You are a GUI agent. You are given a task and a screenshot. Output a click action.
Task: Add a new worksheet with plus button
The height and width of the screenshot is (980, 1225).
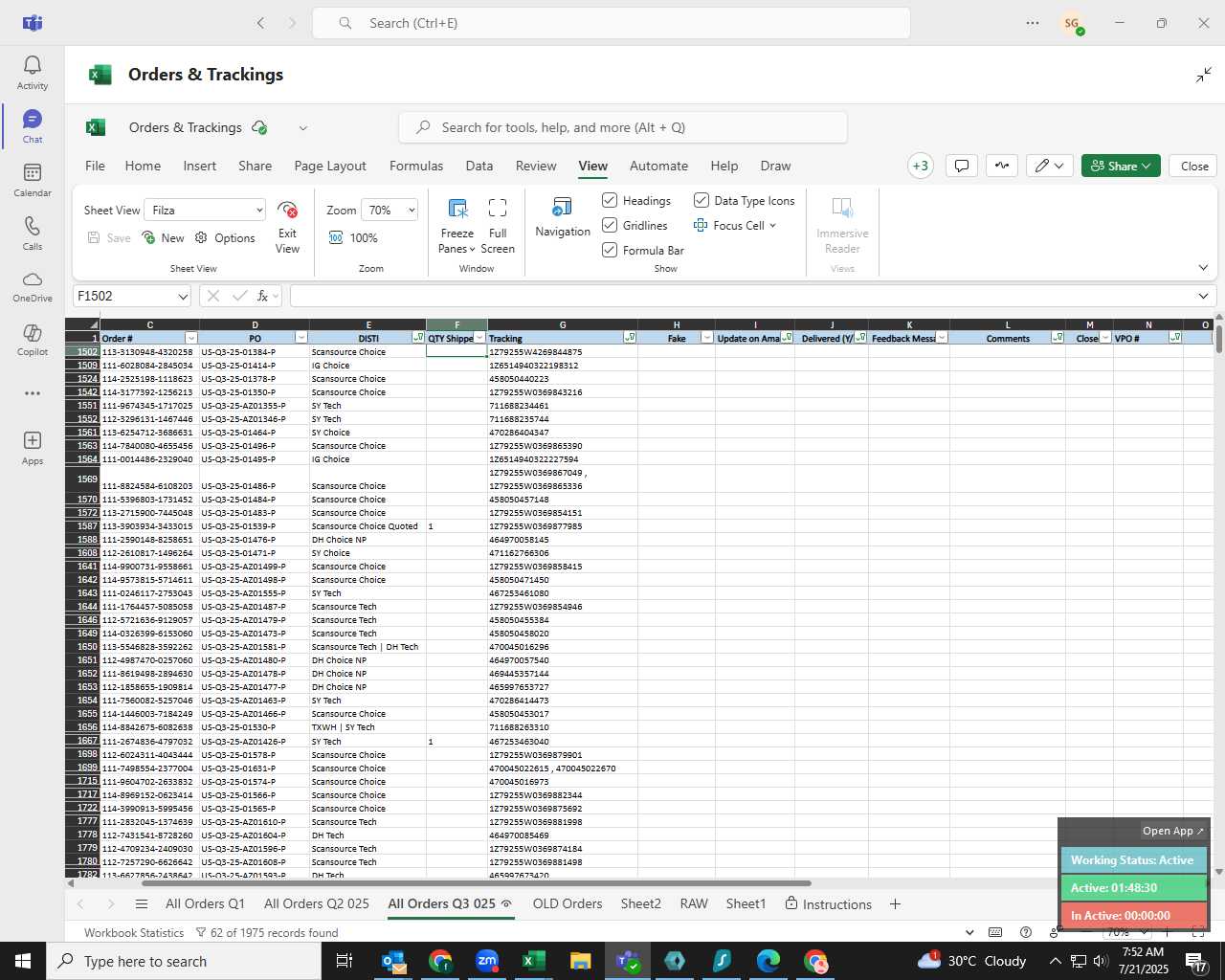point(895,904)
